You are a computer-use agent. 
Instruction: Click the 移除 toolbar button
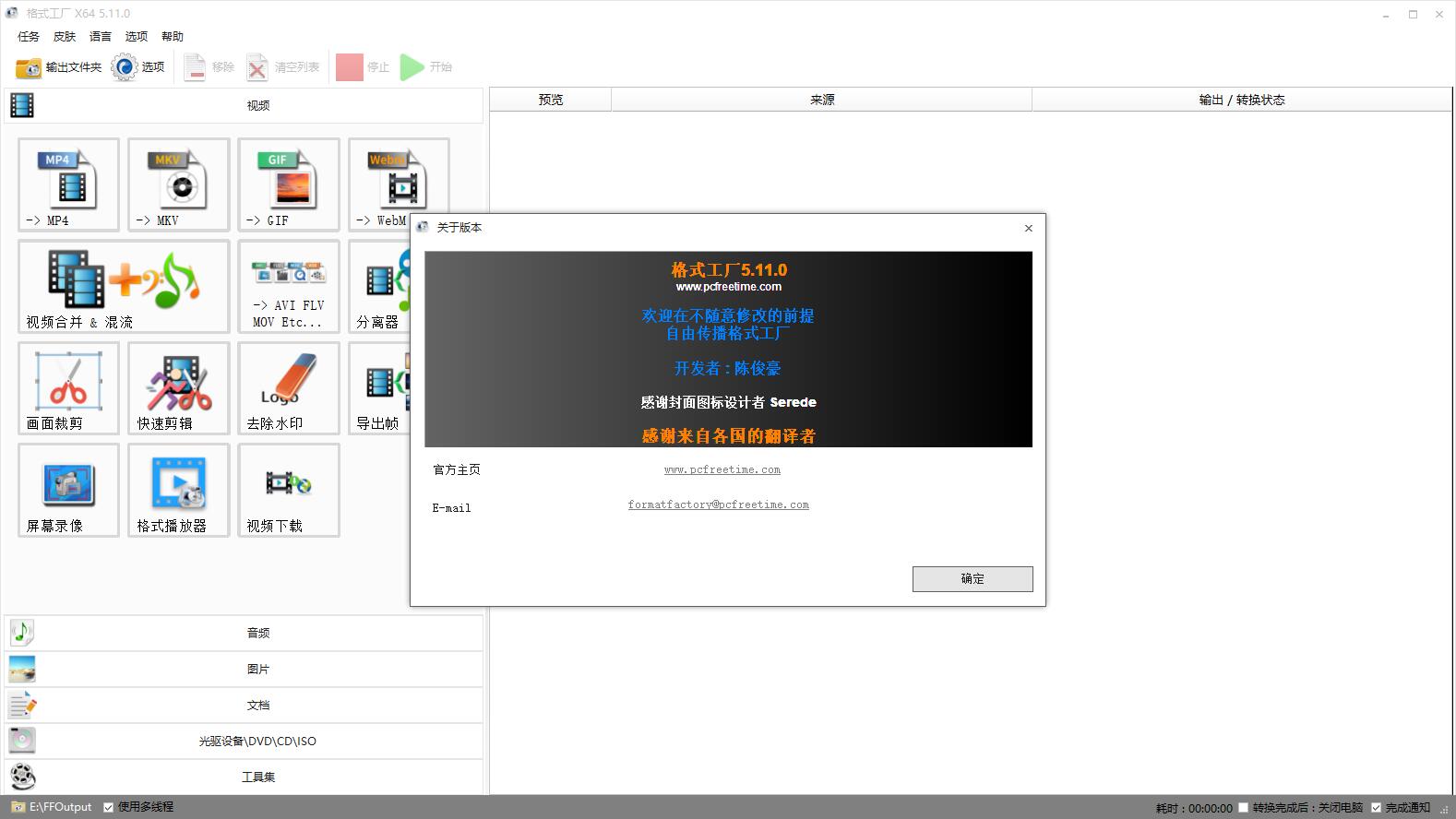point(209,67)
